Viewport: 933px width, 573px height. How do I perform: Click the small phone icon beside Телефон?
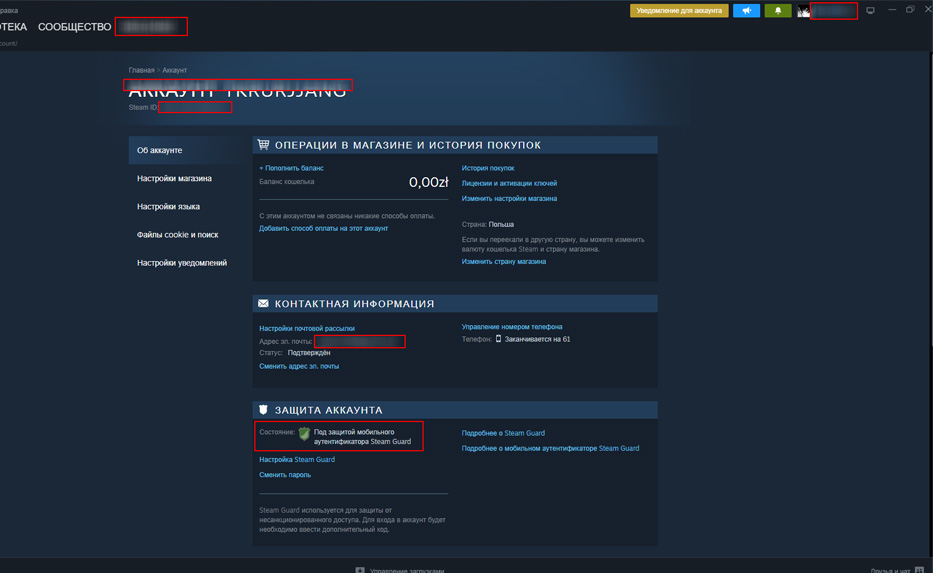pos(499,339)
